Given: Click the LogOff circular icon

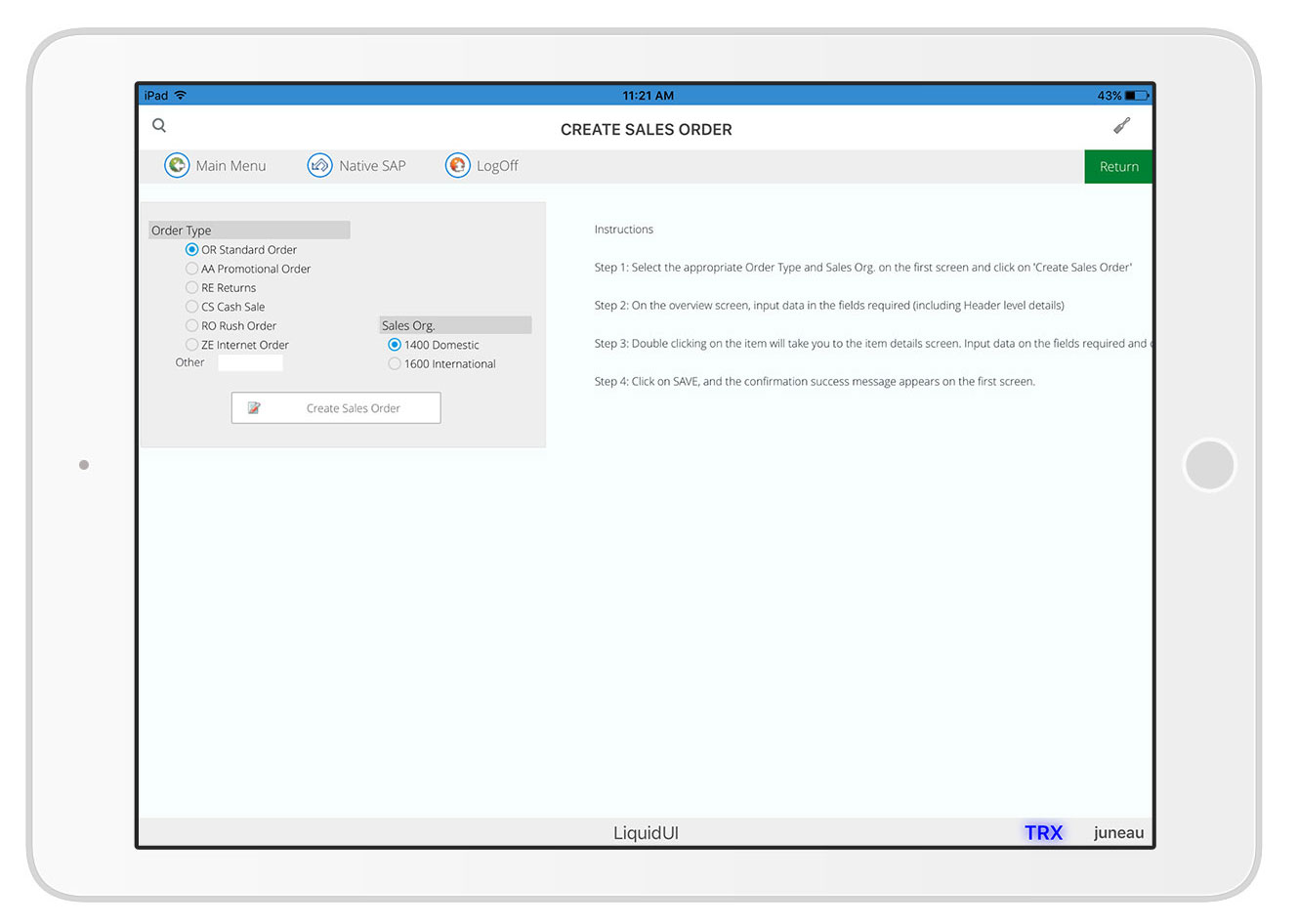Looking at the screenshot, I should click(457, 166).
